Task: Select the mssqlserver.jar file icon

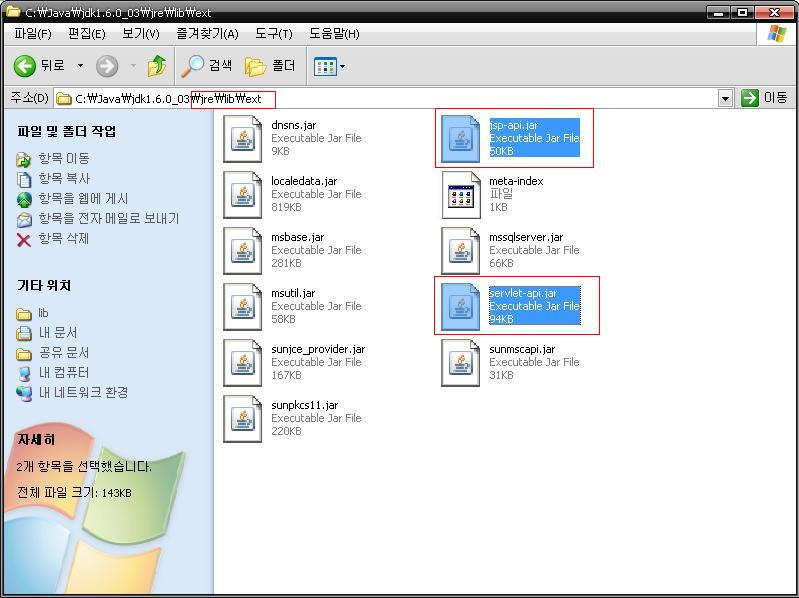Action: tap(461, 251)
